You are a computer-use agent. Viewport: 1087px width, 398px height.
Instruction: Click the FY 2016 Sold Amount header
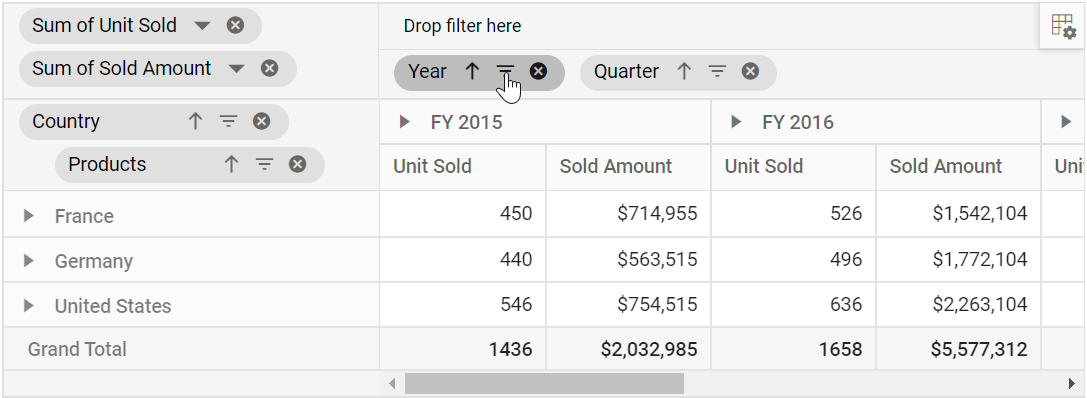click(959, 167)
